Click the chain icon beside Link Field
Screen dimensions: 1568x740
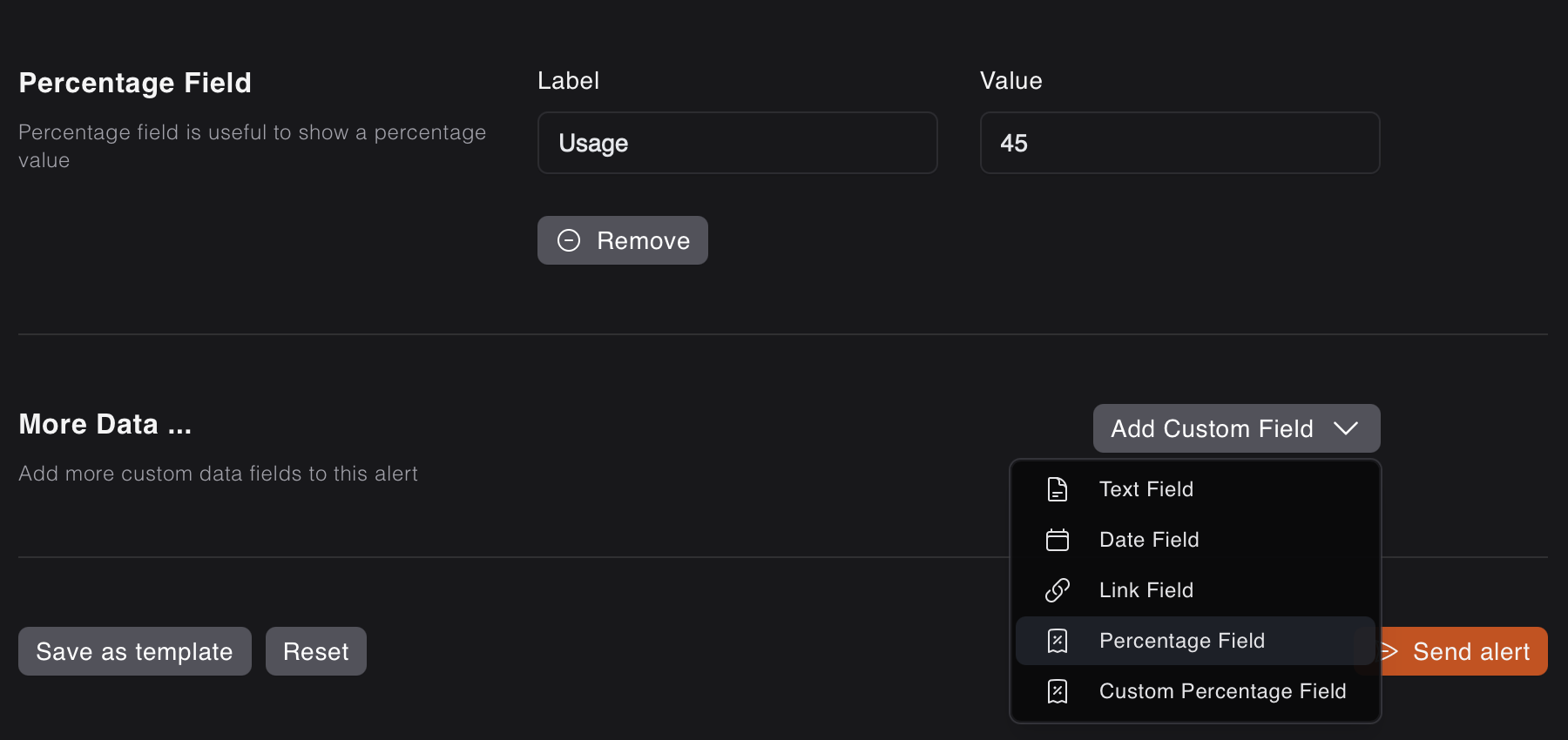tap(1057, 590)
